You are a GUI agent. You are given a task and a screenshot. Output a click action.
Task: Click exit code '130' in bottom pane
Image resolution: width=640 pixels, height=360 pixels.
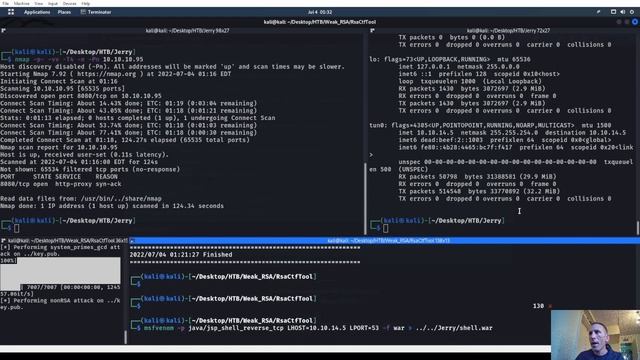point(538,306)
